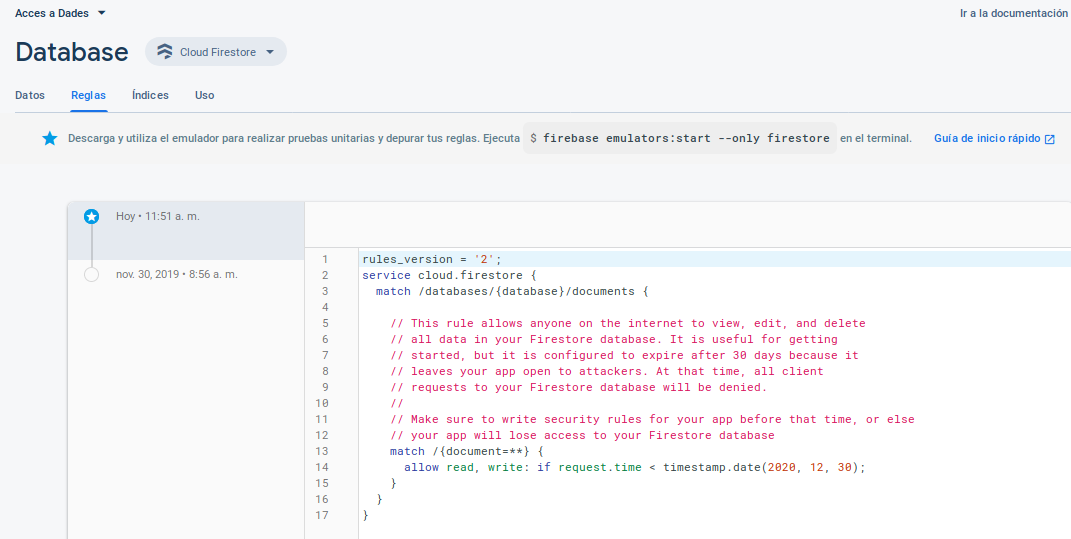
Task: Click line number 14 in the editor gutter
Action: (321, 467)
